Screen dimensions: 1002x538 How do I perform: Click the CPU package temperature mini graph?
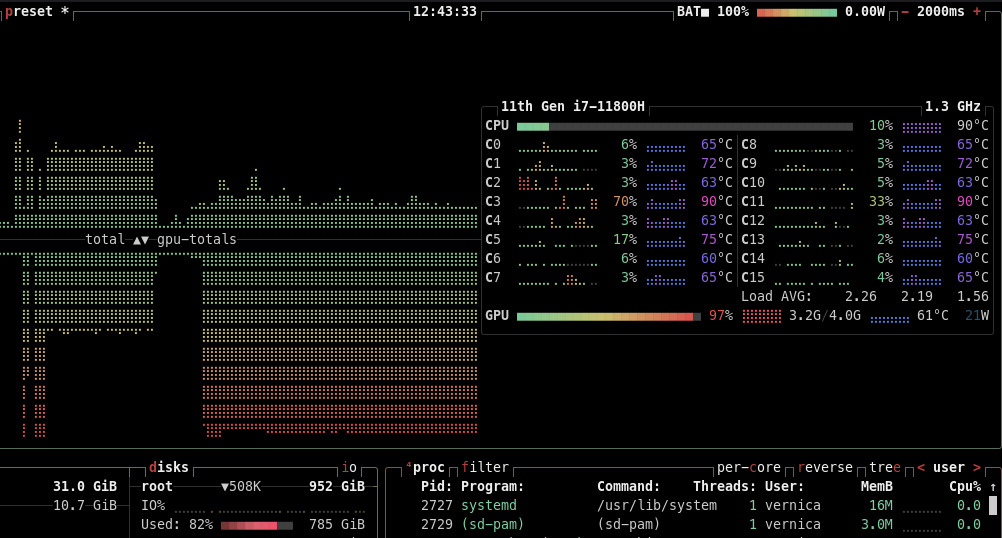point(921,127)
